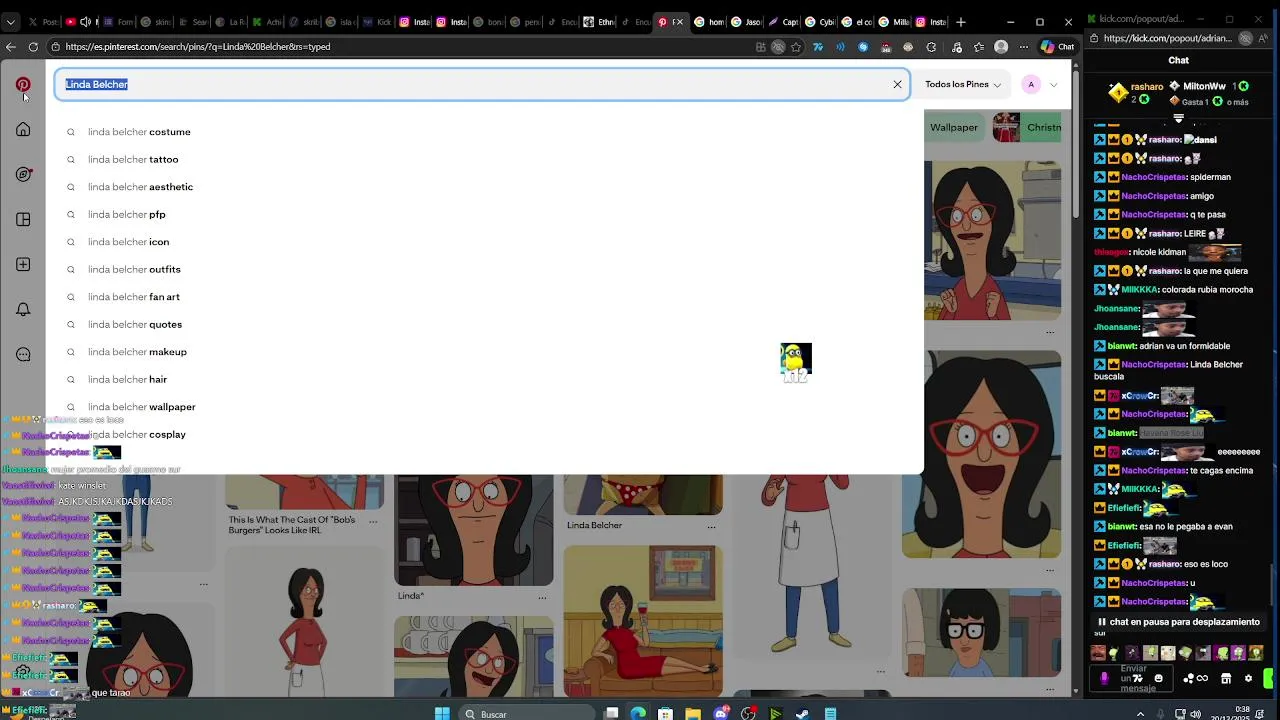The width and height of the screenshot is (1280, 720).
Task: Go back with the browser back arrow
Action: [x=11, y=47]
